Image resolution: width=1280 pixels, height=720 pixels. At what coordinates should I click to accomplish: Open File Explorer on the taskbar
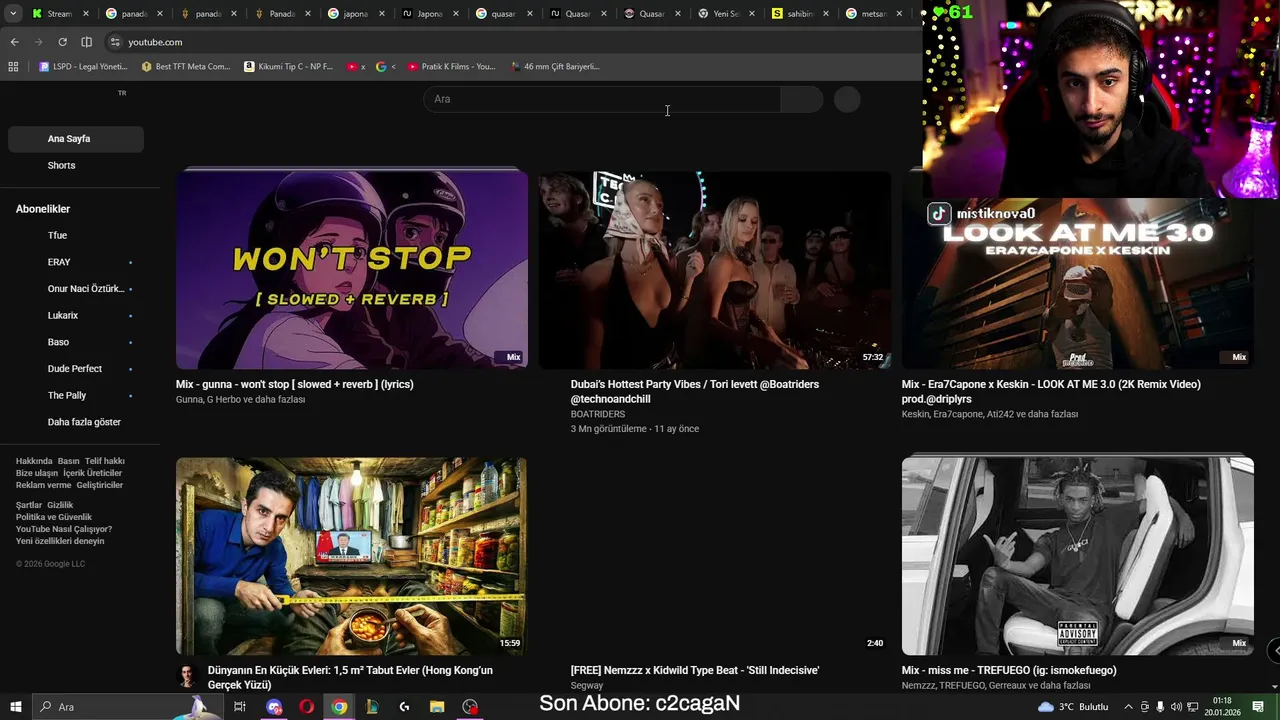coord(437,707)
